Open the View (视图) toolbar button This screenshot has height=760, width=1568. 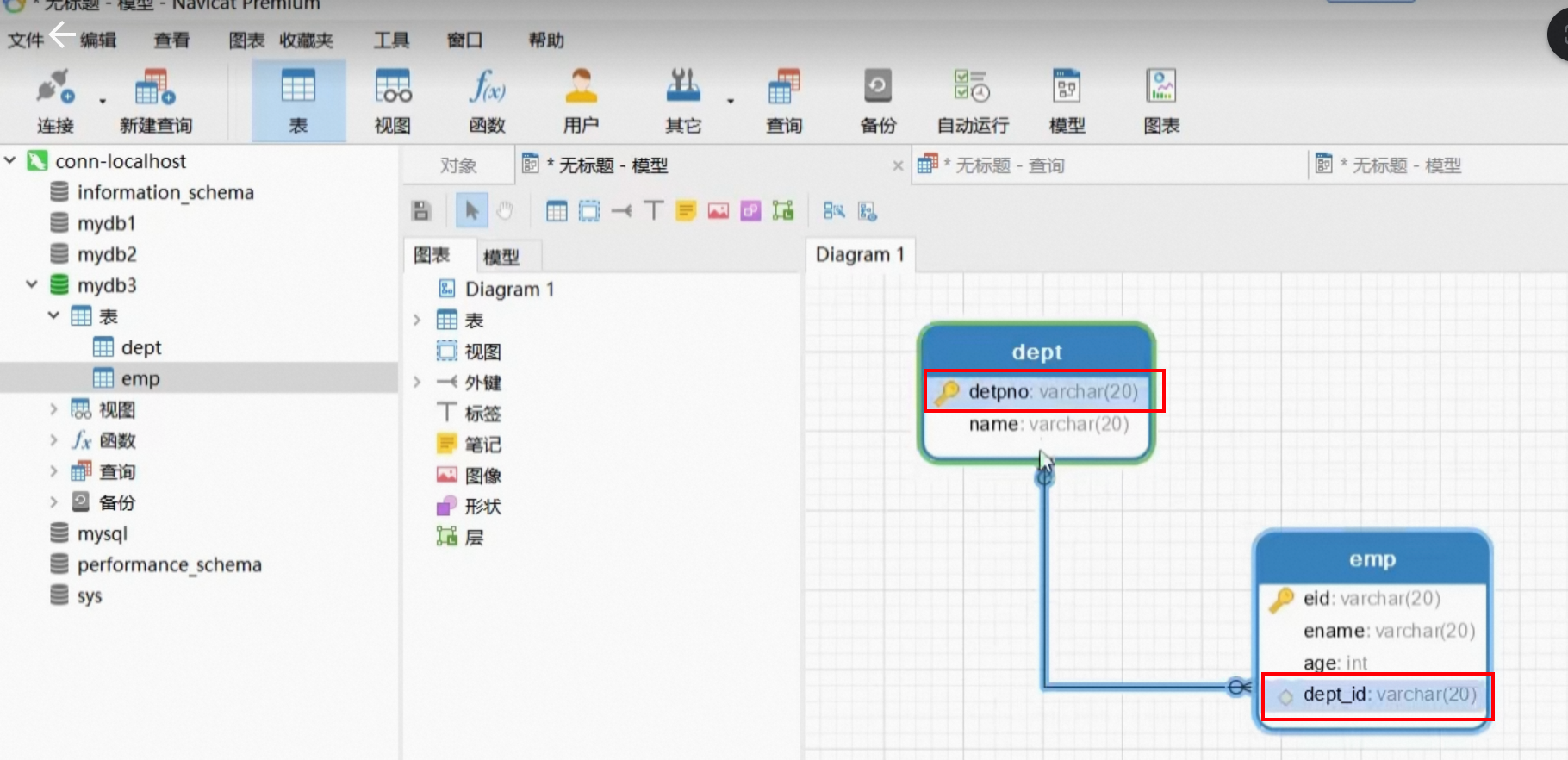pos(393,101)
